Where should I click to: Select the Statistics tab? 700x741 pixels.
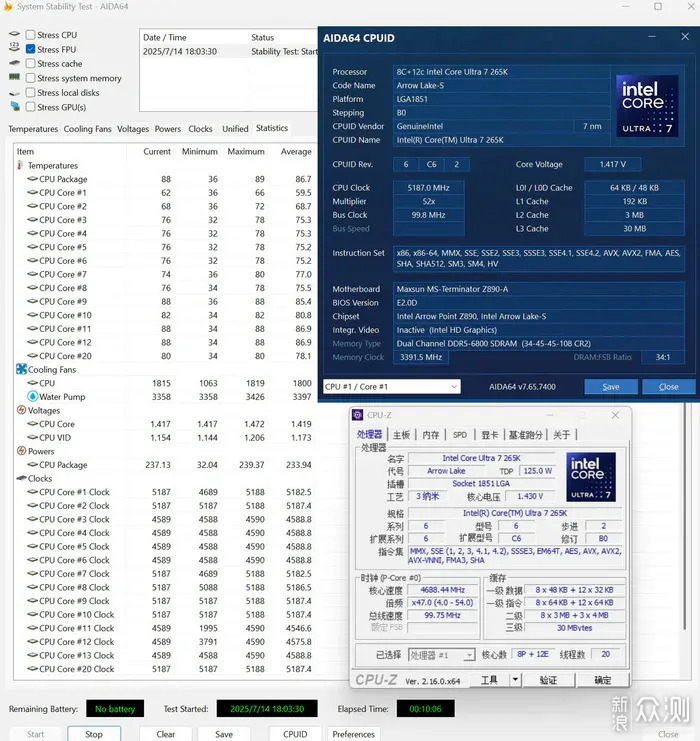click(x=272, y=128)
